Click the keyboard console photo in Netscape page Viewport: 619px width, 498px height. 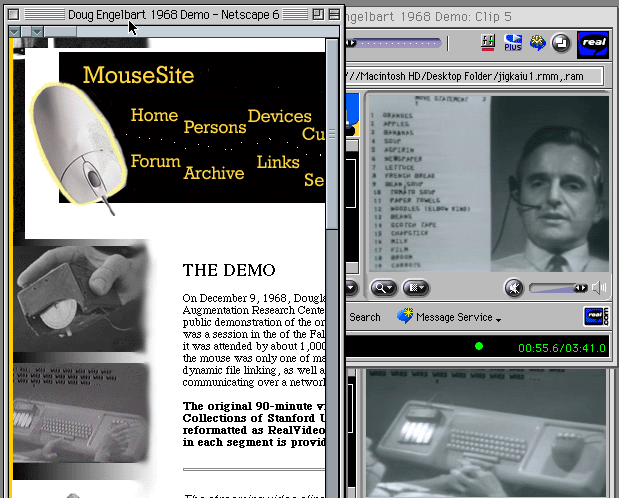pyautogui.click(x=81, y=413)
